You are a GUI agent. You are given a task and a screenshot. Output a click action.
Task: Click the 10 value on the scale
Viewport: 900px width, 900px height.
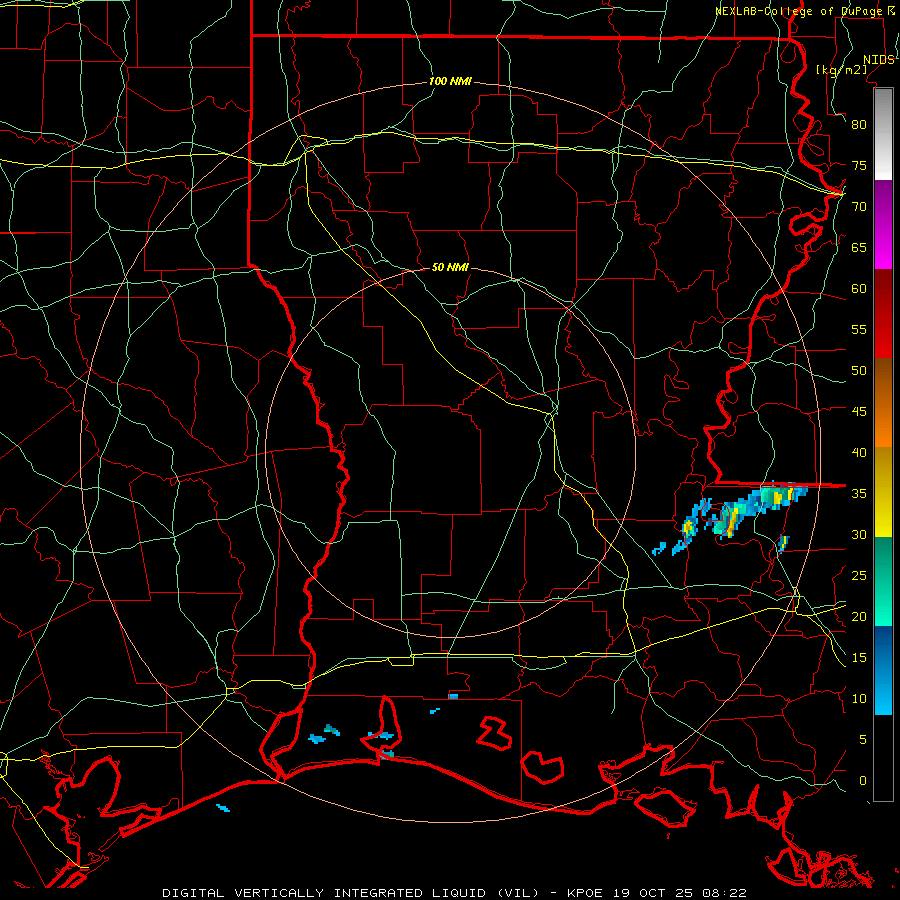point(859,699)
